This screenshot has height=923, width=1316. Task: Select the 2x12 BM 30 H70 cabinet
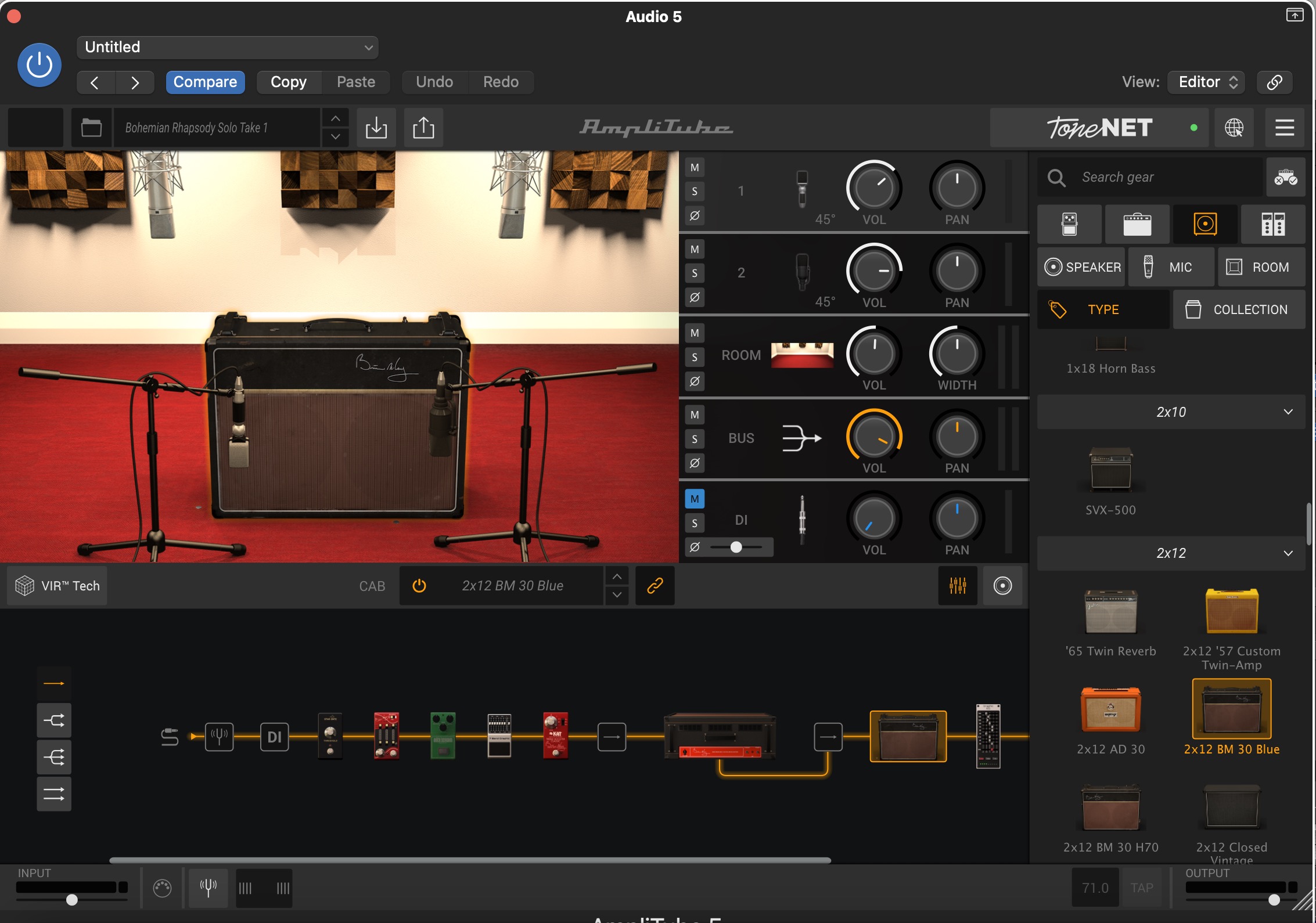pyautogui.click(x=1110, y=819)
